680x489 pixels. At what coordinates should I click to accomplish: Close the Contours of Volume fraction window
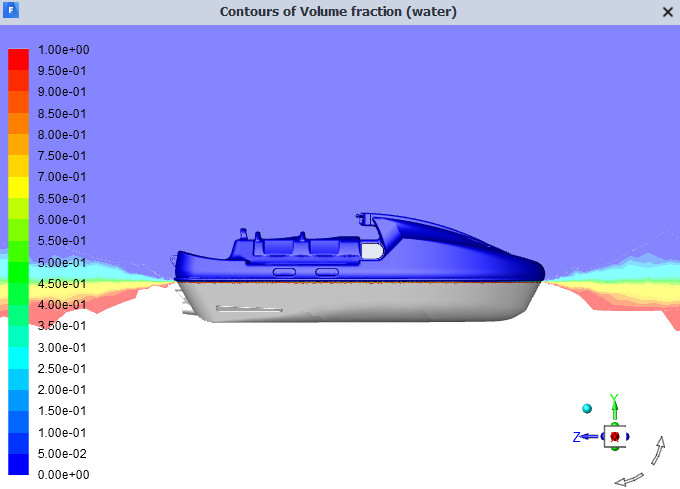668,12
